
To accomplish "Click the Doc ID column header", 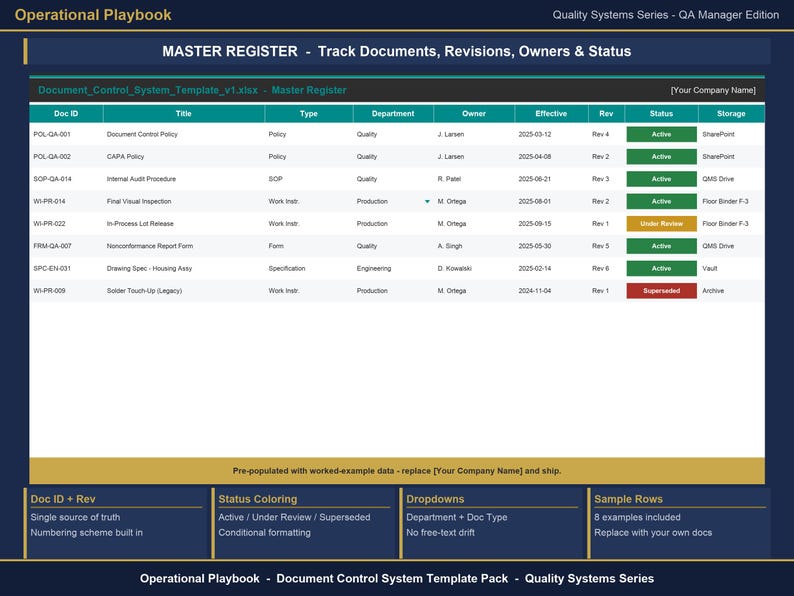I will pyautogui.click(x=66, y=113).
